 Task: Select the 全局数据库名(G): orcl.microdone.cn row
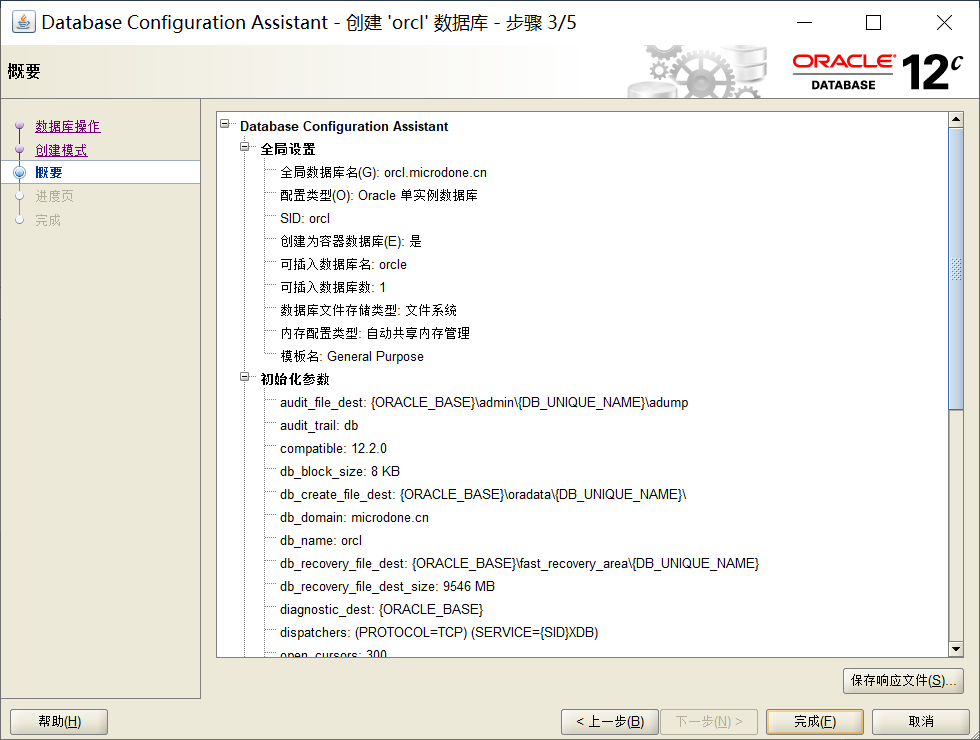[x=383, y=172]
